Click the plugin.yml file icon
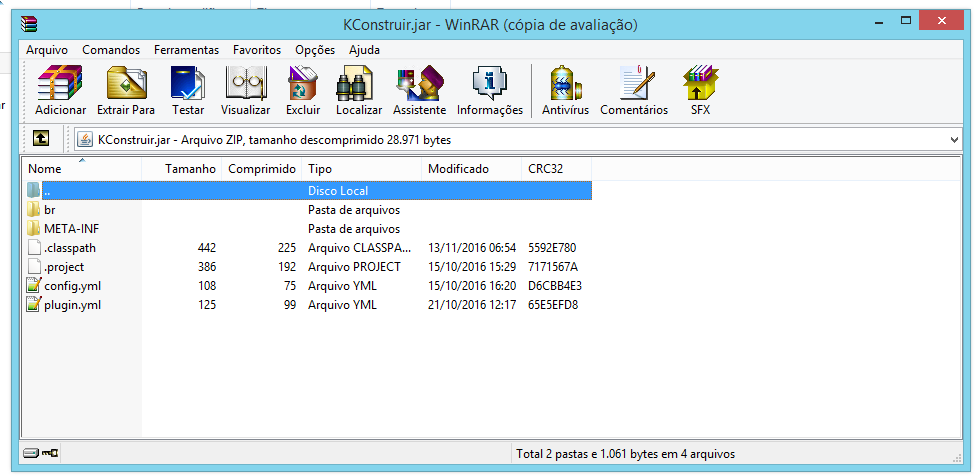 (x=34, y=305)
